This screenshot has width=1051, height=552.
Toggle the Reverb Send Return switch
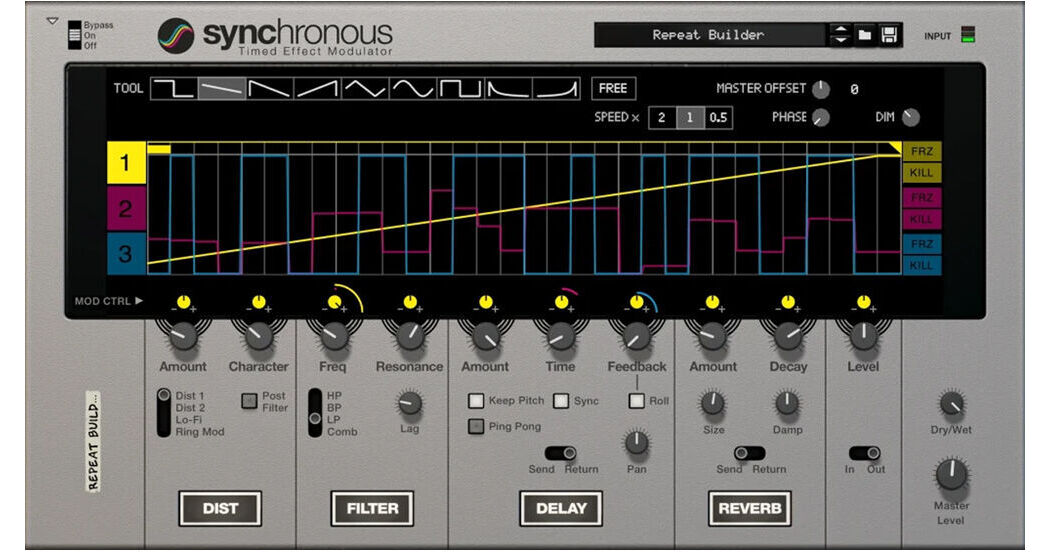[749, 454]
